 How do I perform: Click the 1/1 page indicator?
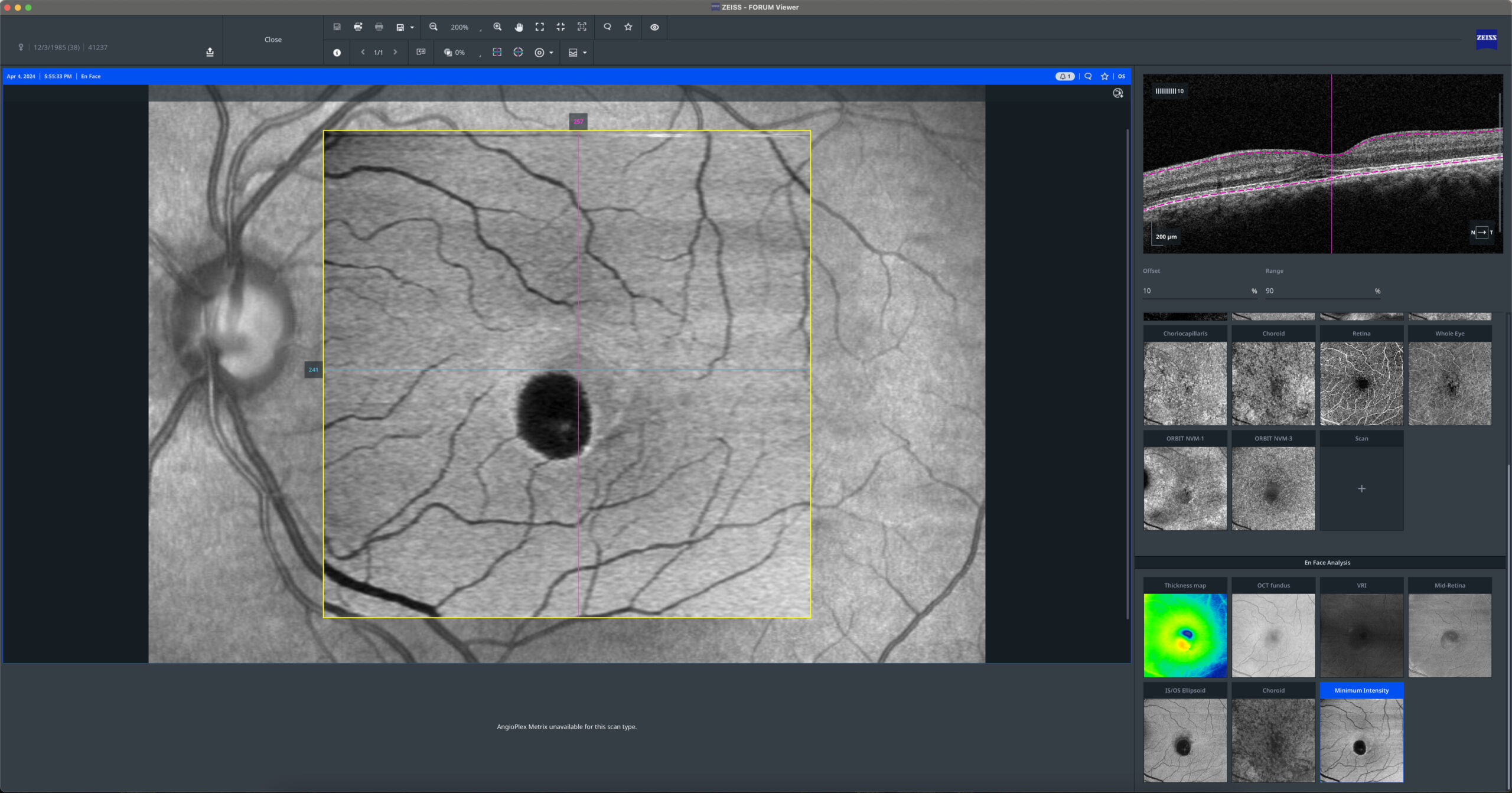379,53
